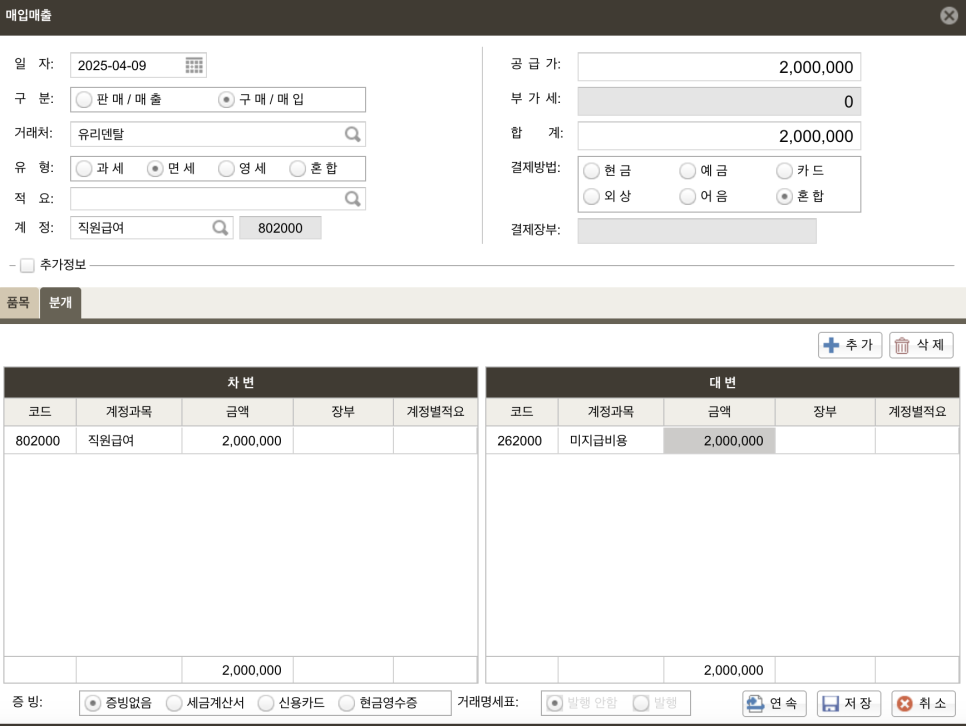Click 차변 계정별적요 column header
966x726 pixels.
click(435, 412)
